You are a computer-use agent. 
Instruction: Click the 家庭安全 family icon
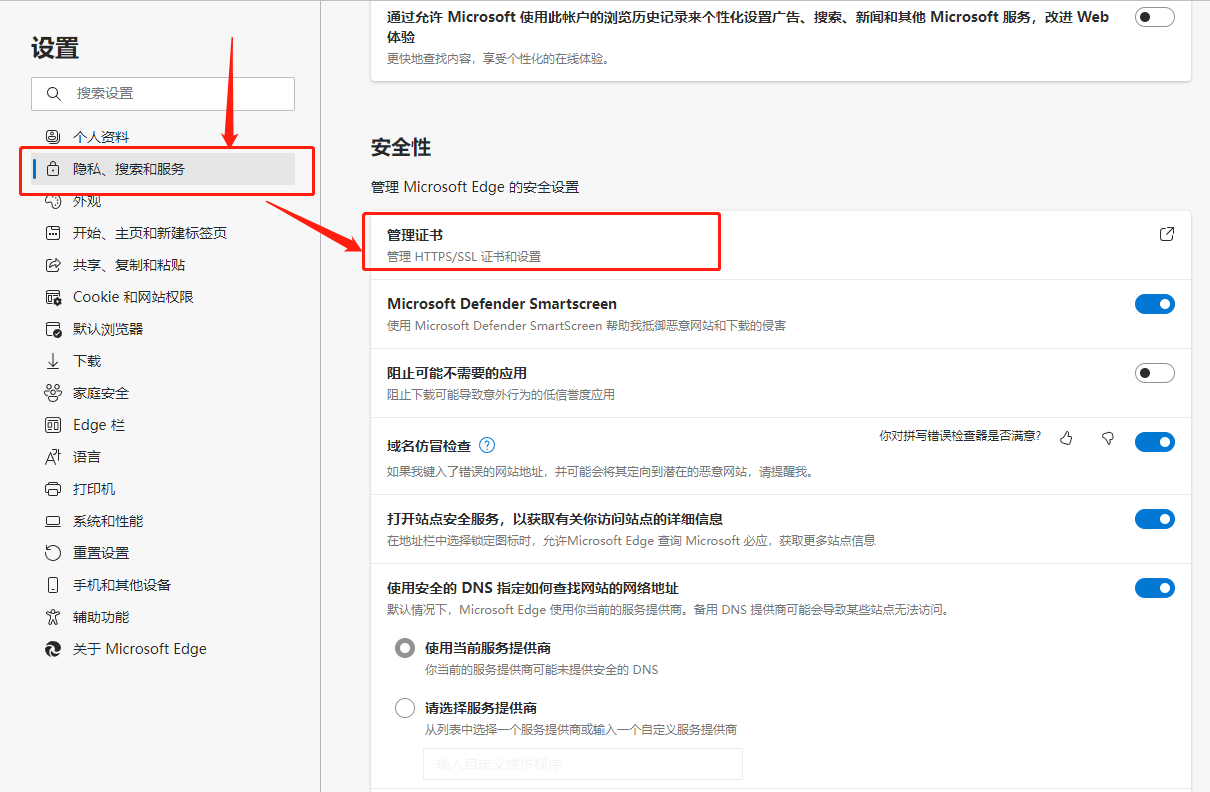[53, 393]
